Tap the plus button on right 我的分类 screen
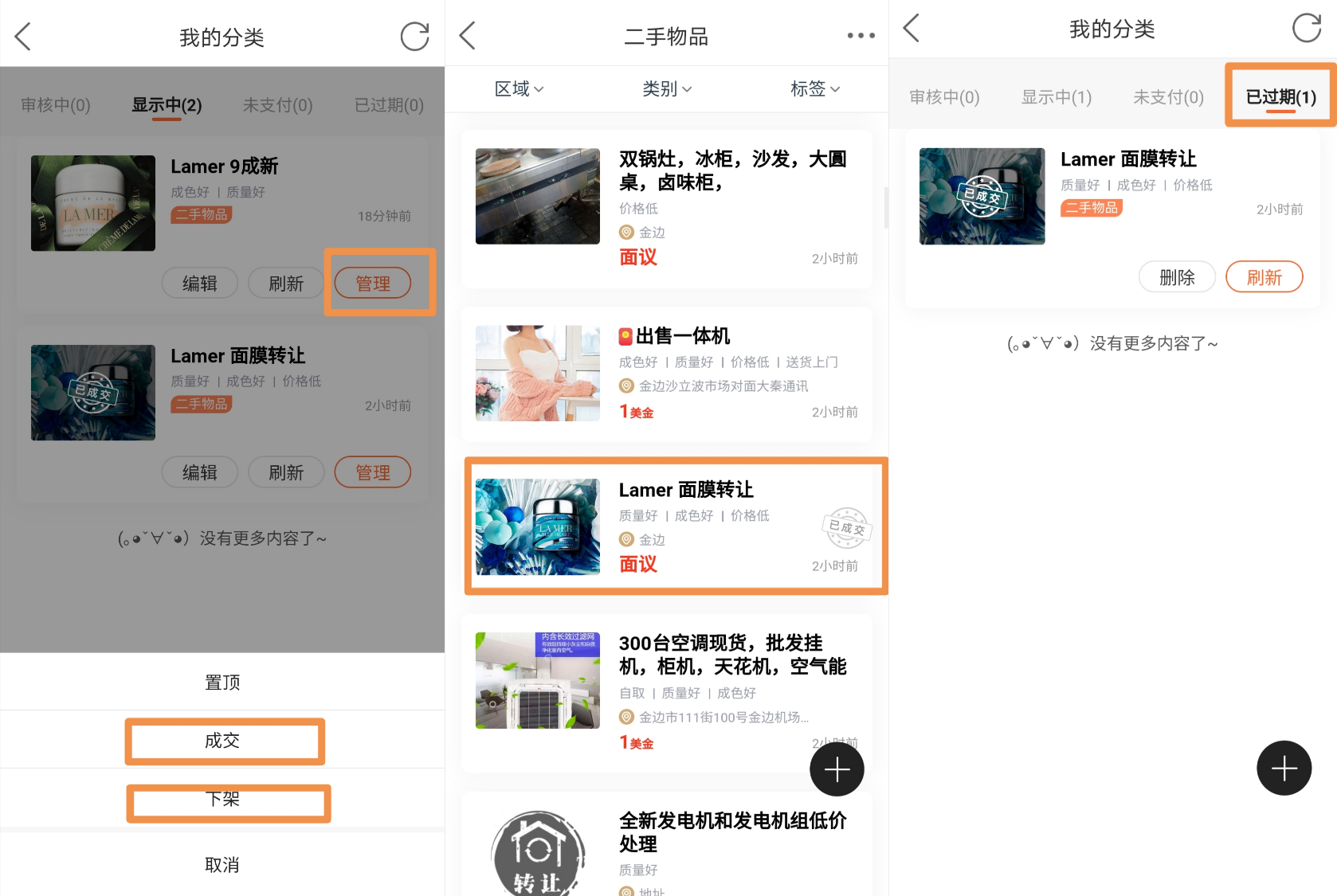The image size is (1337, 896). pyautogui.click(x=1284, y=768)
